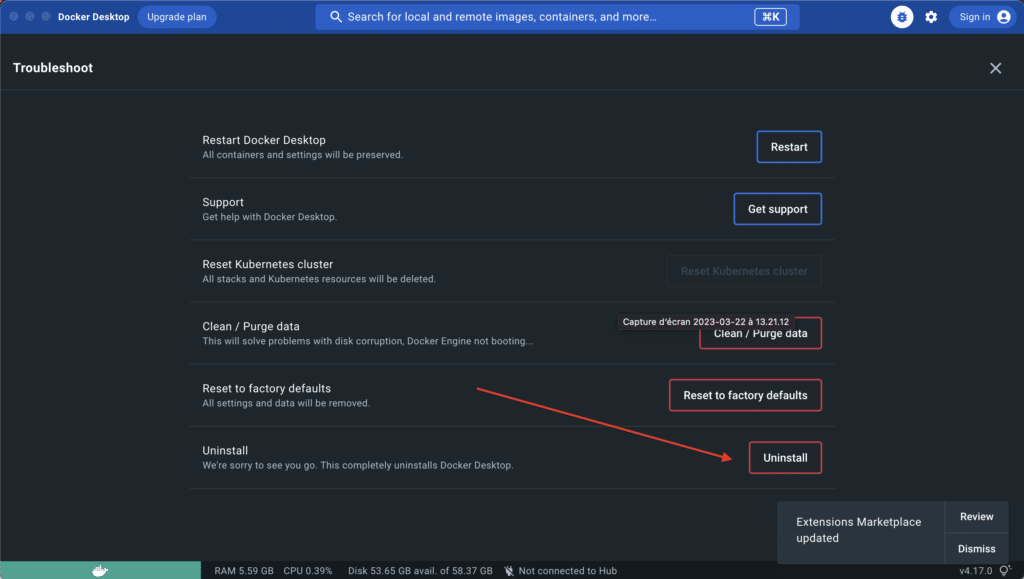The width and height of the screenshot is (1024, 579).
Task: Click the RAM 5.59 GB status text
Action: click(244, 571)
